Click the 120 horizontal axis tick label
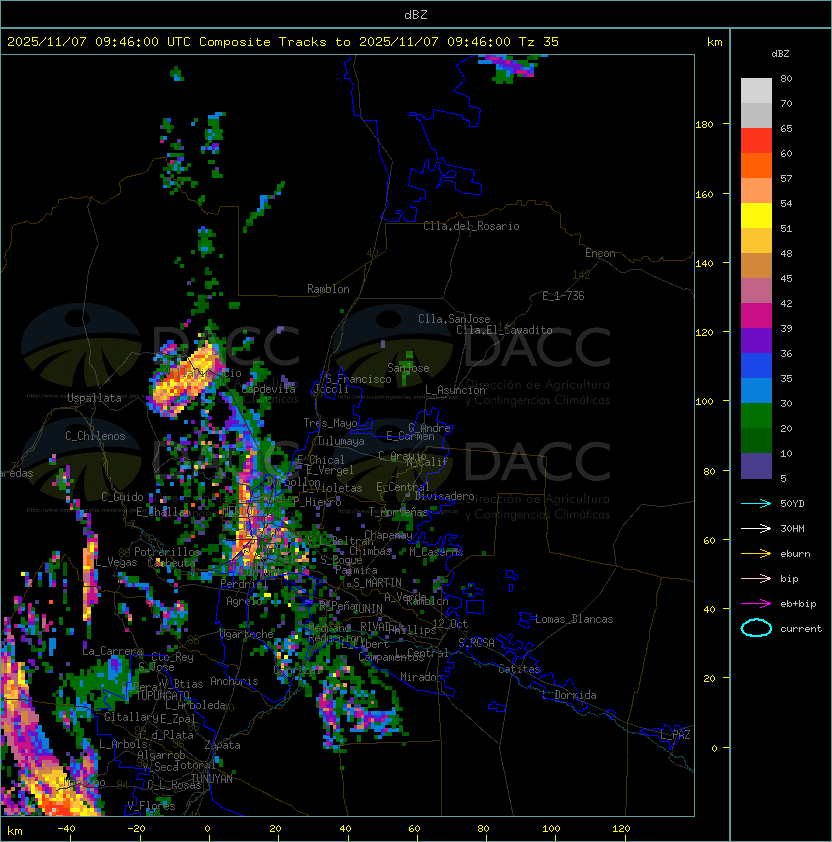Viewport: 832px width, 842px height. click(x=621, y=829)
